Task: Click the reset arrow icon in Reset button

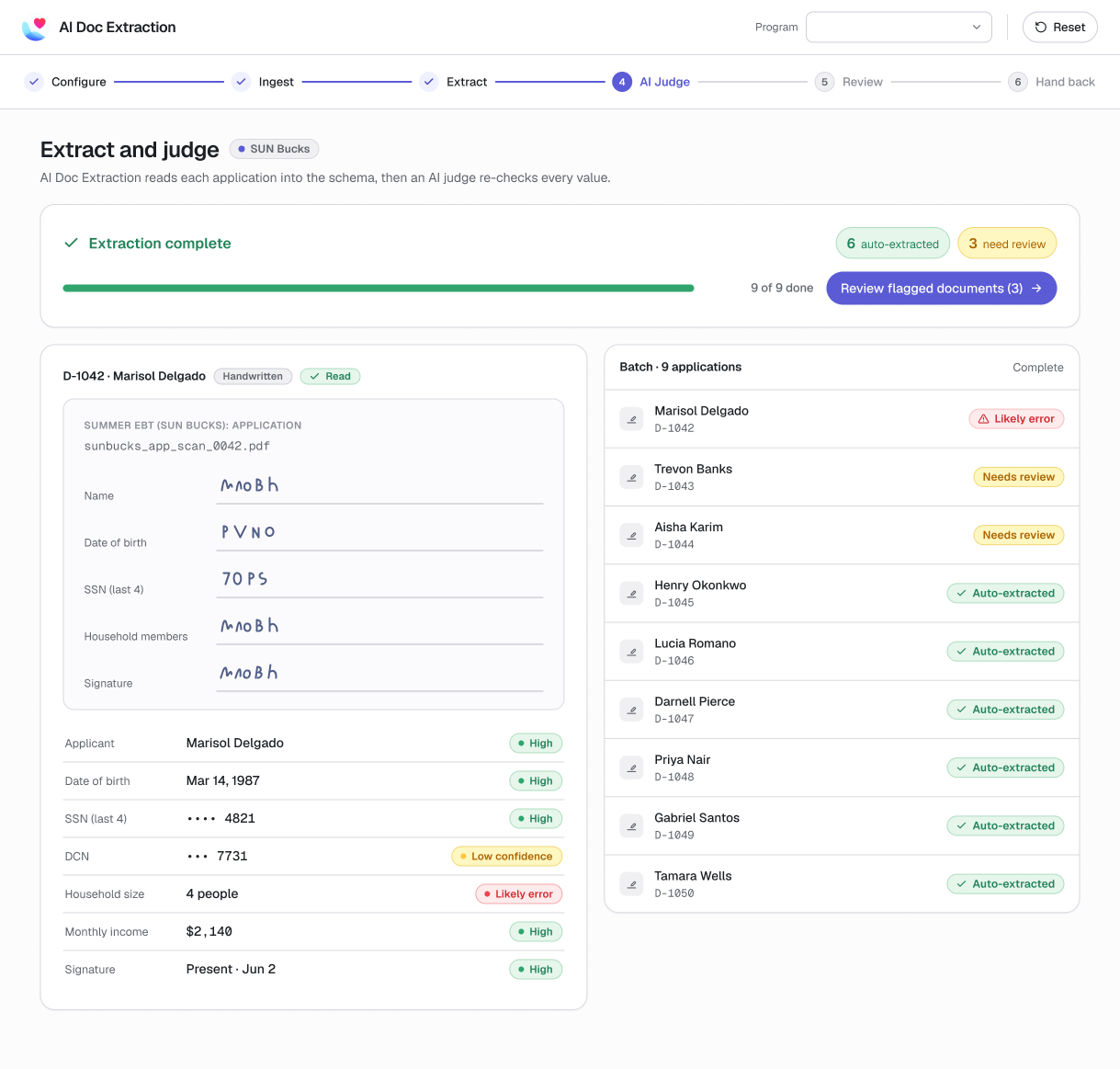Action: pos(1041,28)
